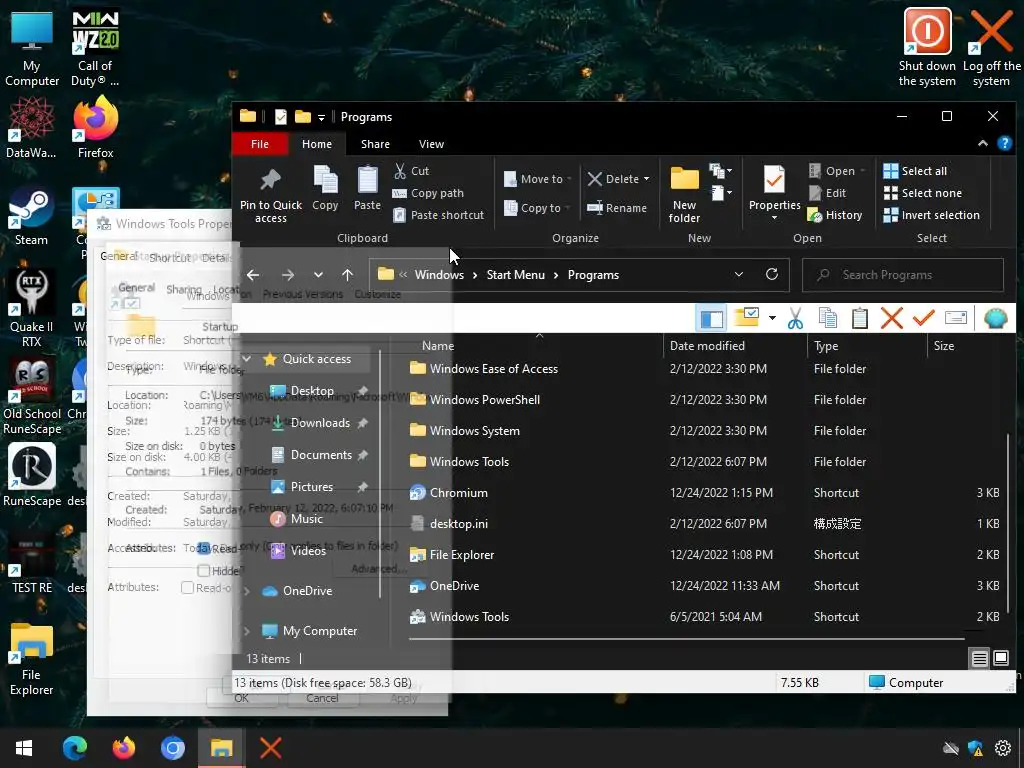This screenshot has height=768, width=1024.
Task: Open the File menu tab
Action: [260, 144]
